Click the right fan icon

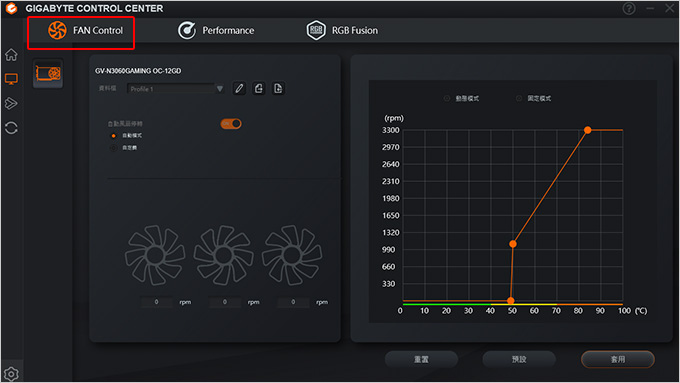292,255
